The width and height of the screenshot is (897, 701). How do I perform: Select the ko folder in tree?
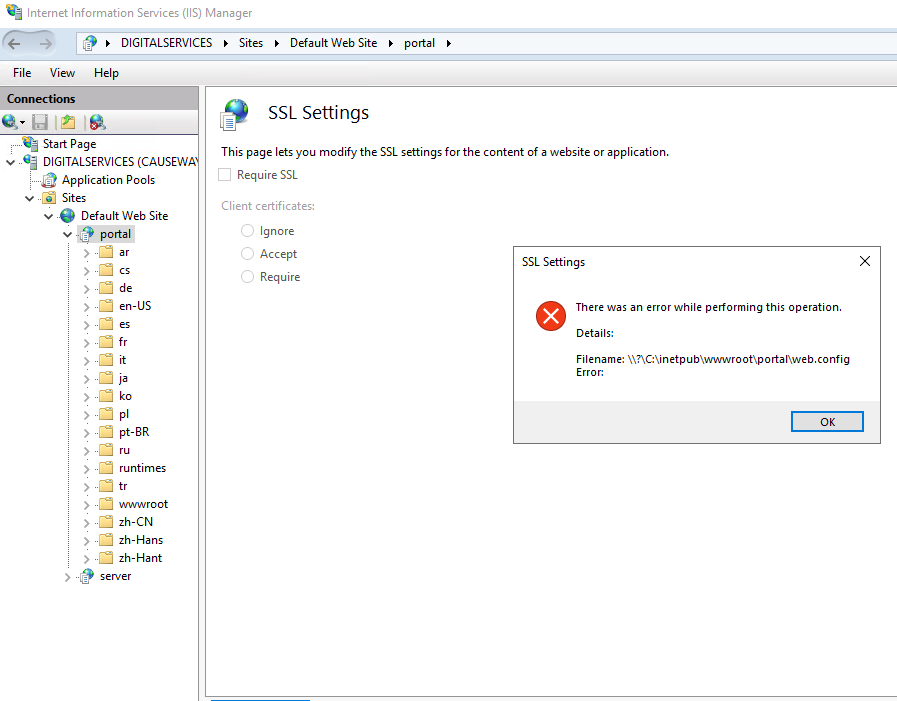point(125,396)
